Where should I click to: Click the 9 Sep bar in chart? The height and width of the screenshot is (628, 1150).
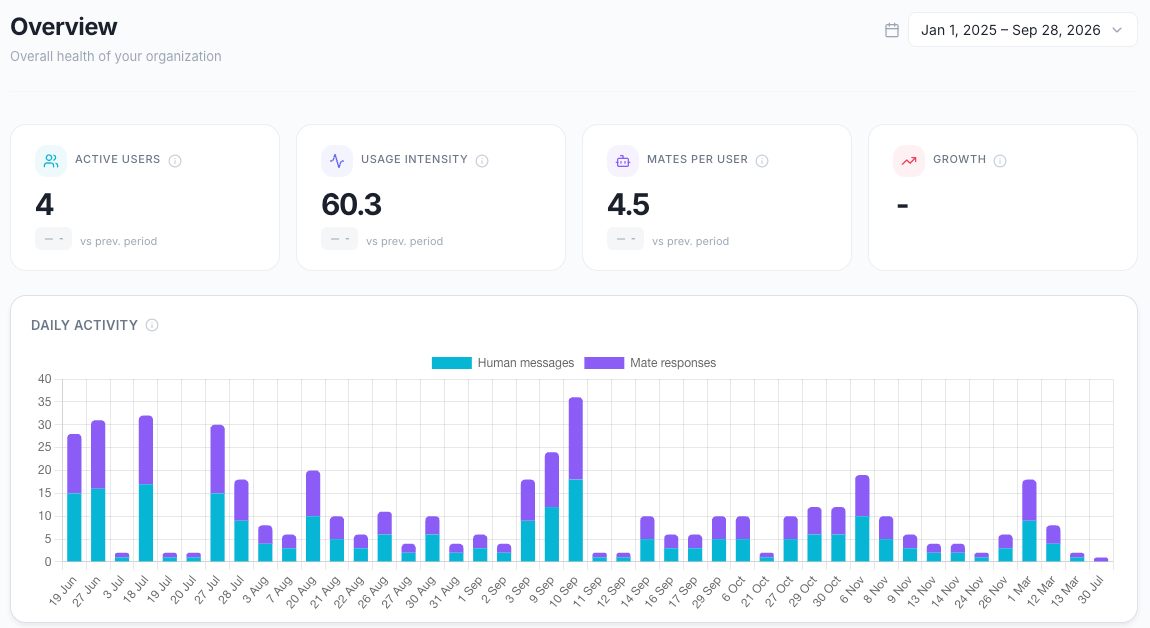[552, 507]
